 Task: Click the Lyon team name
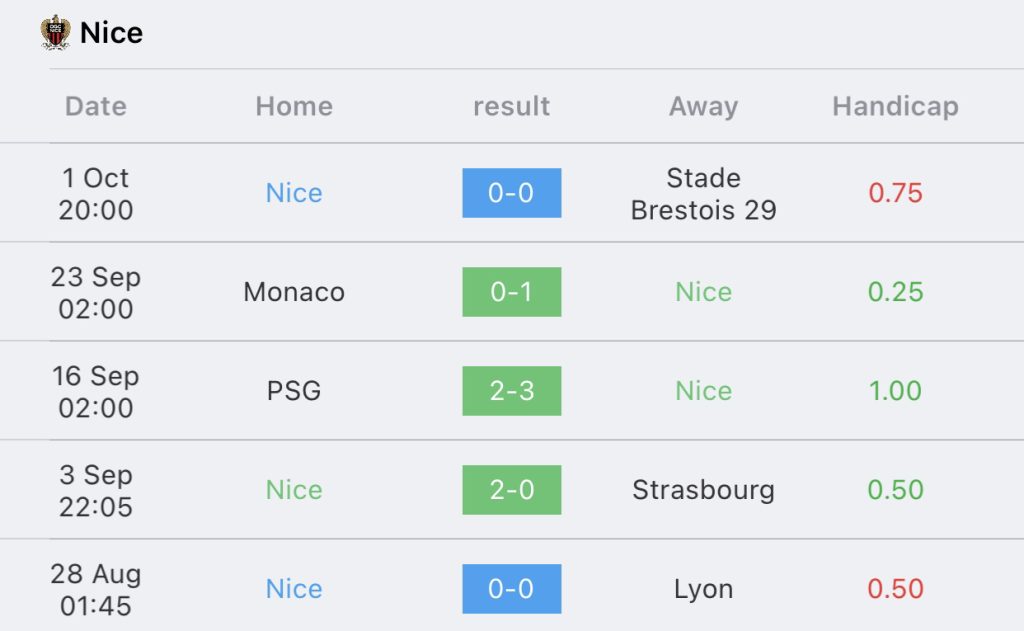703,589
